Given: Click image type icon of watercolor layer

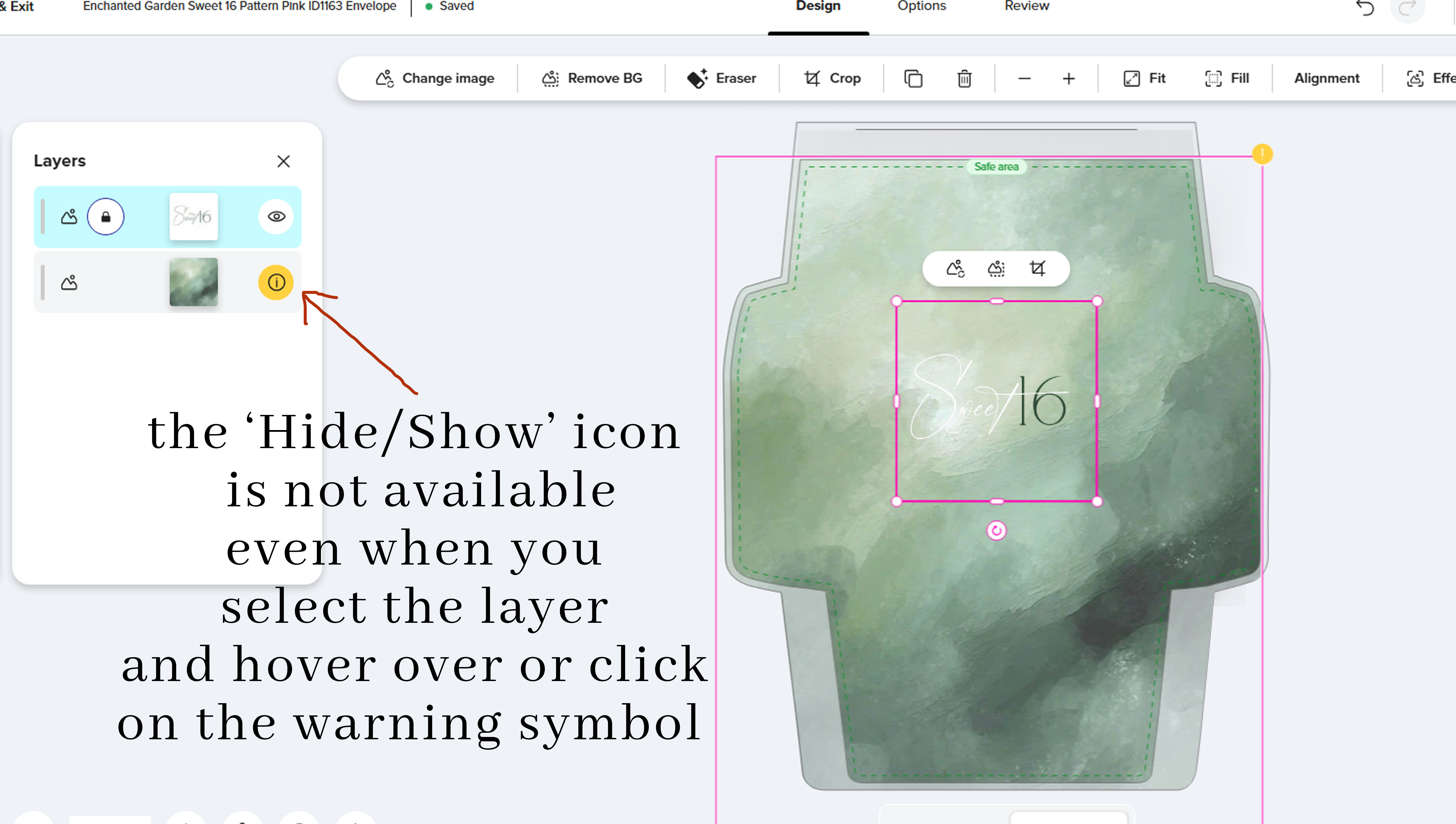Looking at the screenshot, I should click(69, 282).
